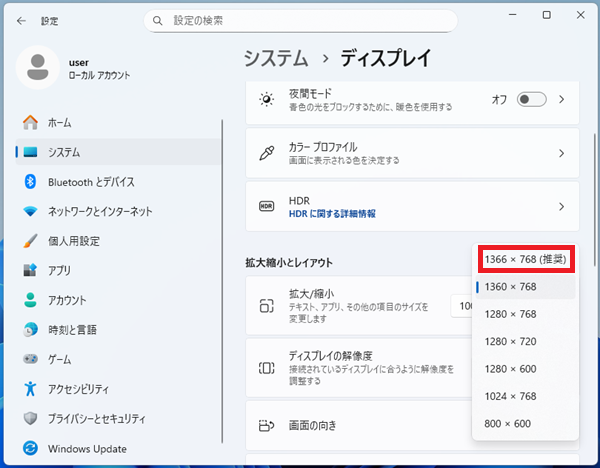Expand the カラー プロファイル row

click(562, 153)
